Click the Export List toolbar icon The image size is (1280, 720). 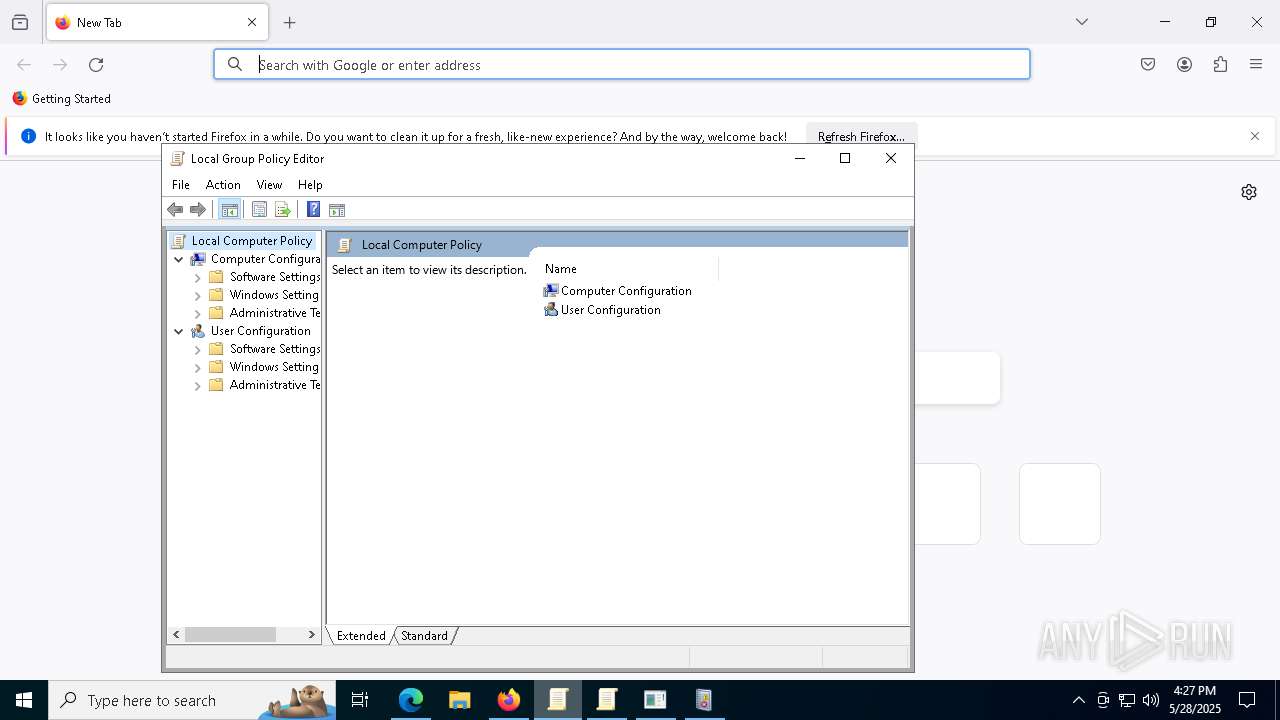(283, 210)
